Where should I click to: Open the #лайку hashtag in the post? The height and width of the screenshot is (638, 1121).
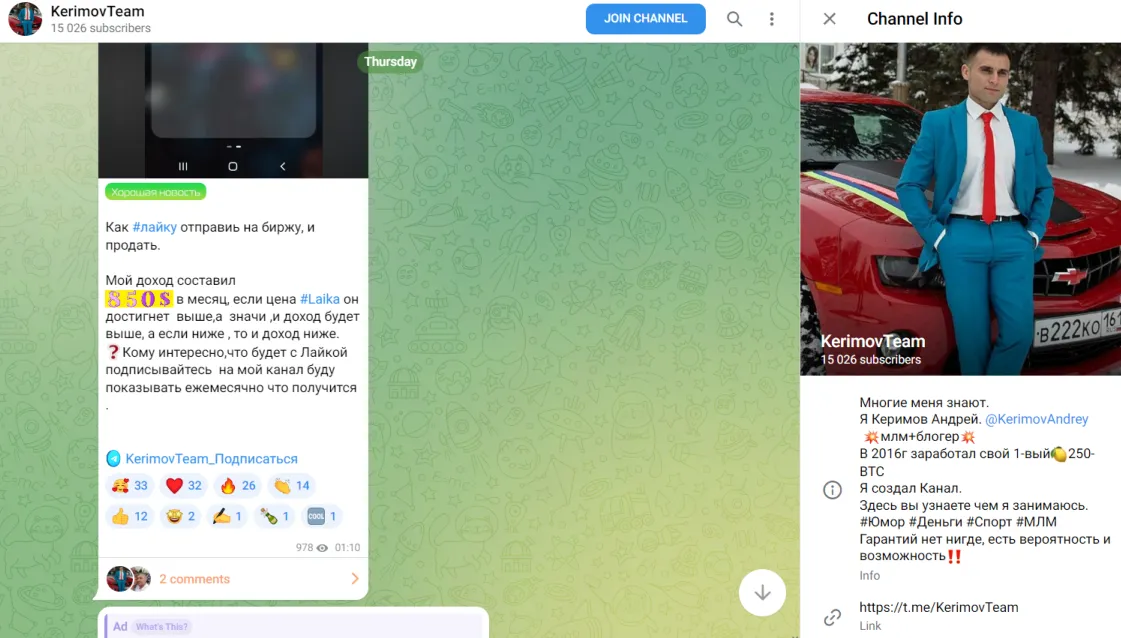(x=154, y=227)
